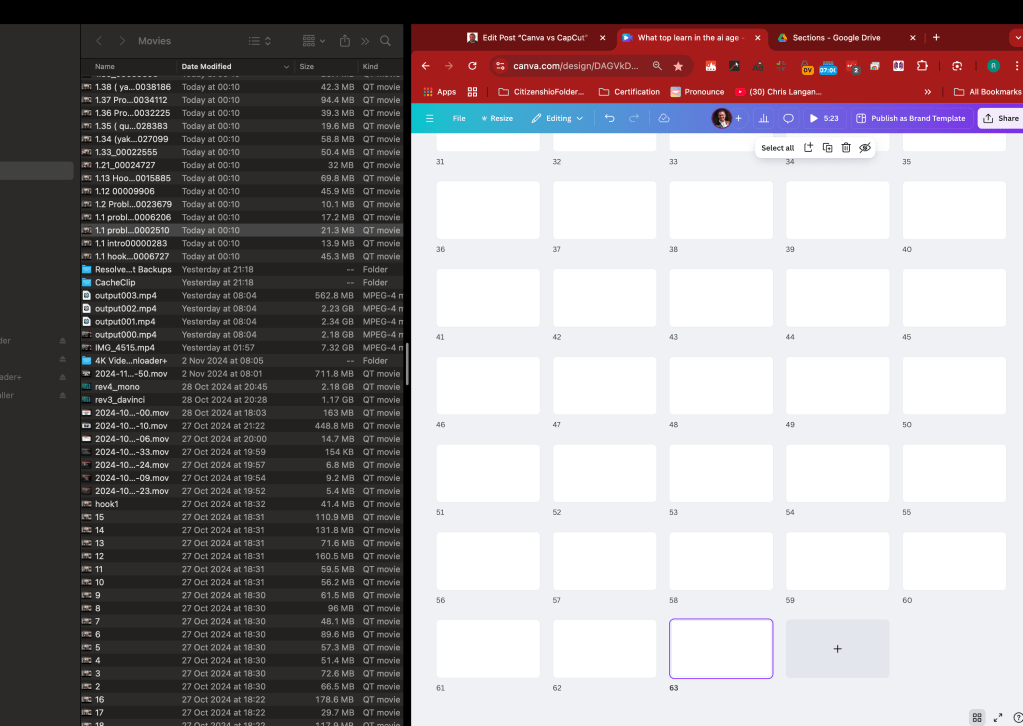
Task: Close the Sections - Google Drive tab
Action: 913,37
